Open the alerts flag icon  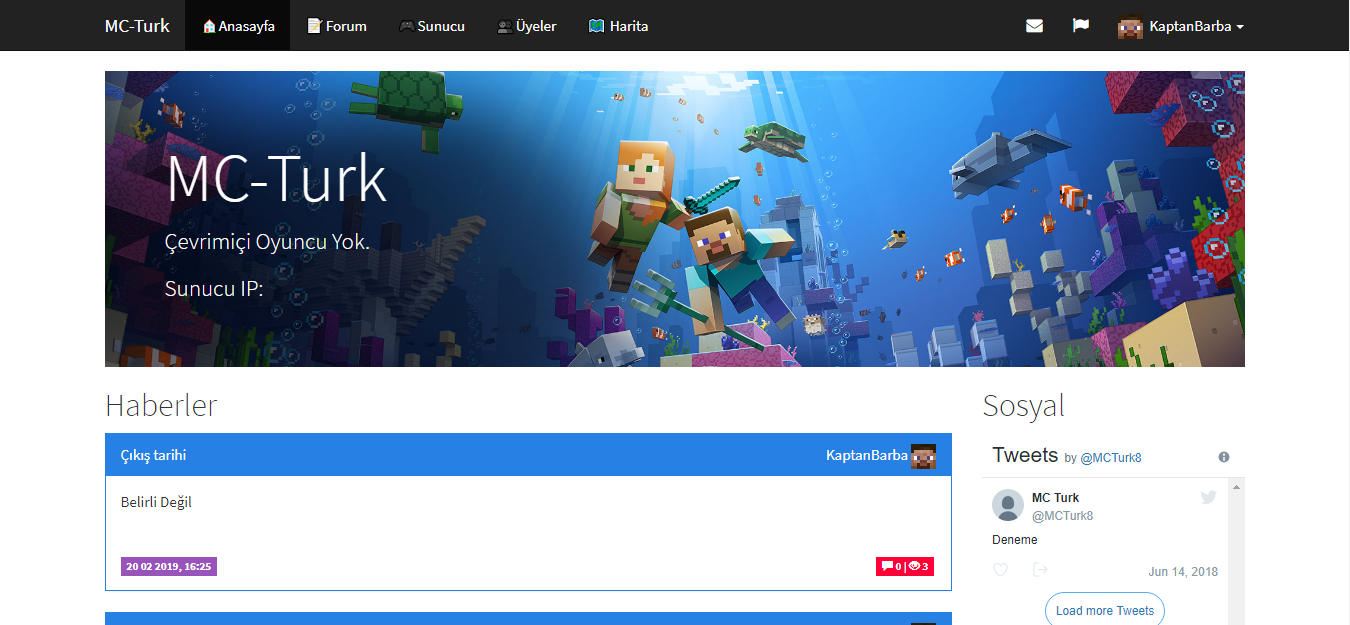click(1081, 26)
